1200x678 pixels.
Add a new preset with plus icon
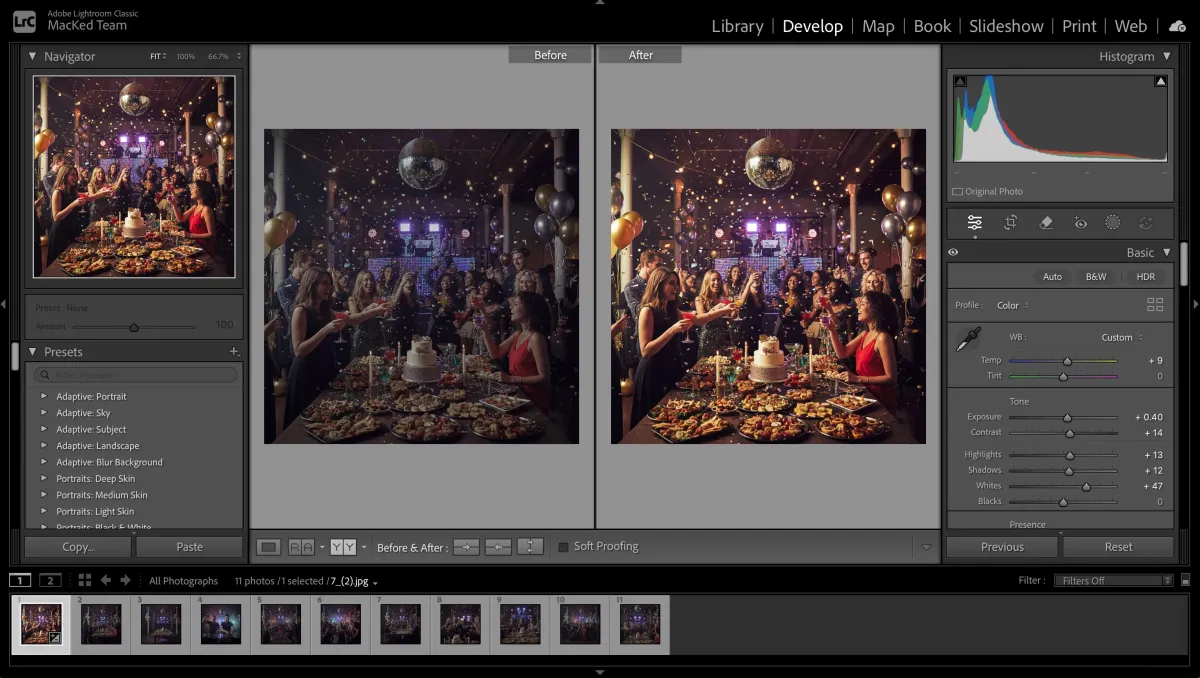[234, 352]
